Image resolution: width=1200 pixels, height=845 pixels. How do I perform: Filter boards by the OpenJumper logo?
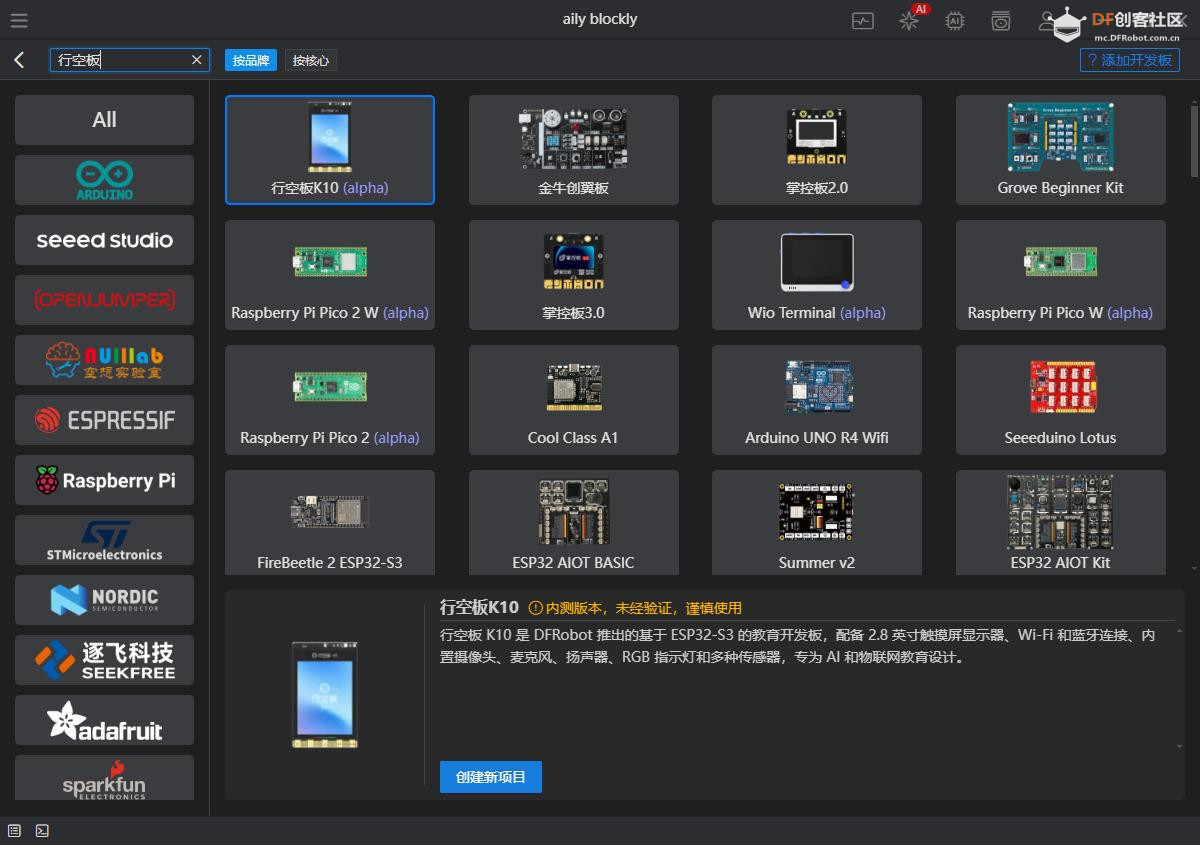click(104, 300)
